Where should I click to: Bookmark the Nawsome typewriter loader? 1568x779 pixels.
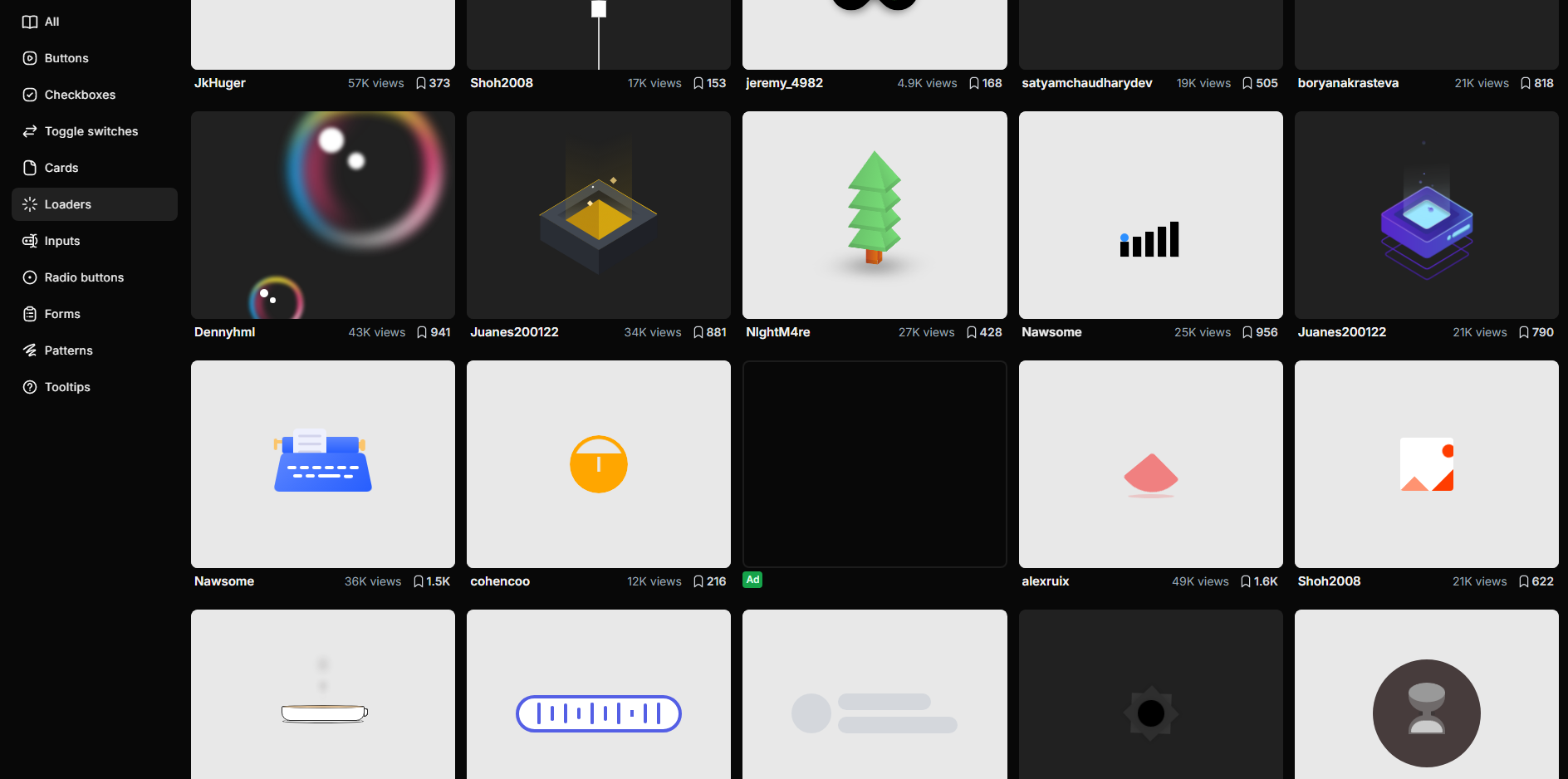pyautogui.click(x=418, y=581)
